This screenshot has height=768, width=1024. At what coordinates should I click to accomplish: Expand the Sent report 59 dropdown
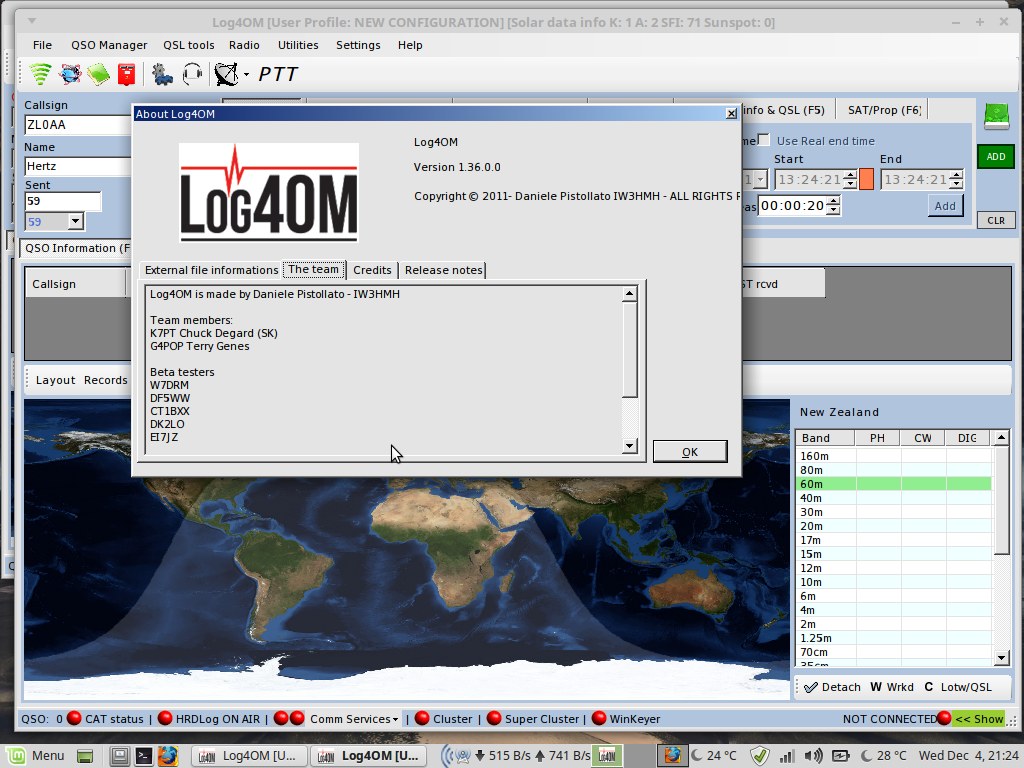tap(74, 220)
